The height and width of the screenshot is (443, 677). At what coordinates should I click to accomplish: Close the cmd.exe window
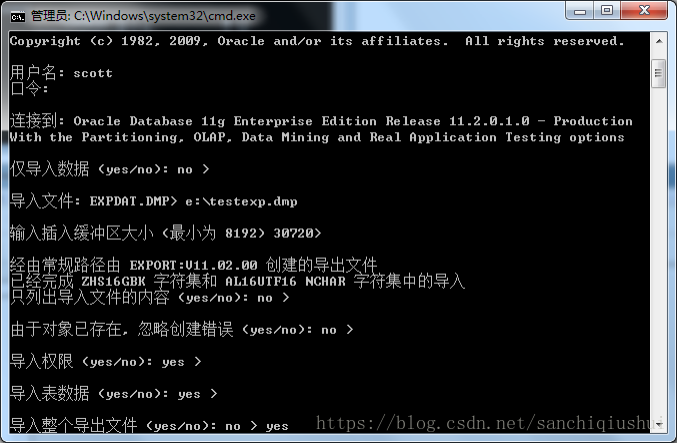point(644,10)
